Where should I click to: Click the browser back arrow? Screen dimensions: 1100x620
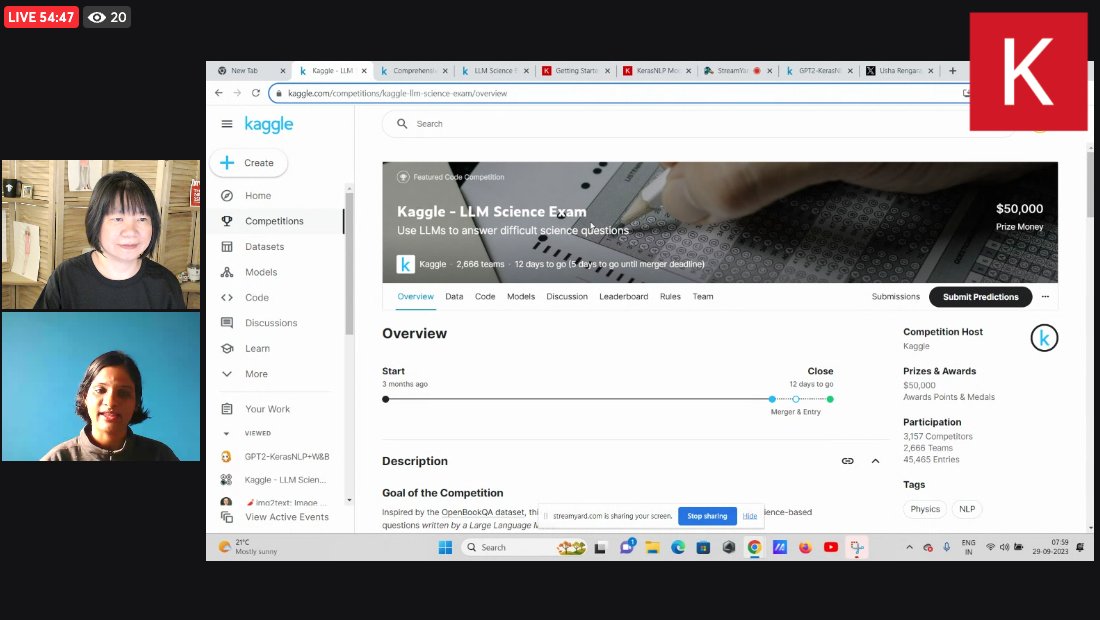(219, 93)
